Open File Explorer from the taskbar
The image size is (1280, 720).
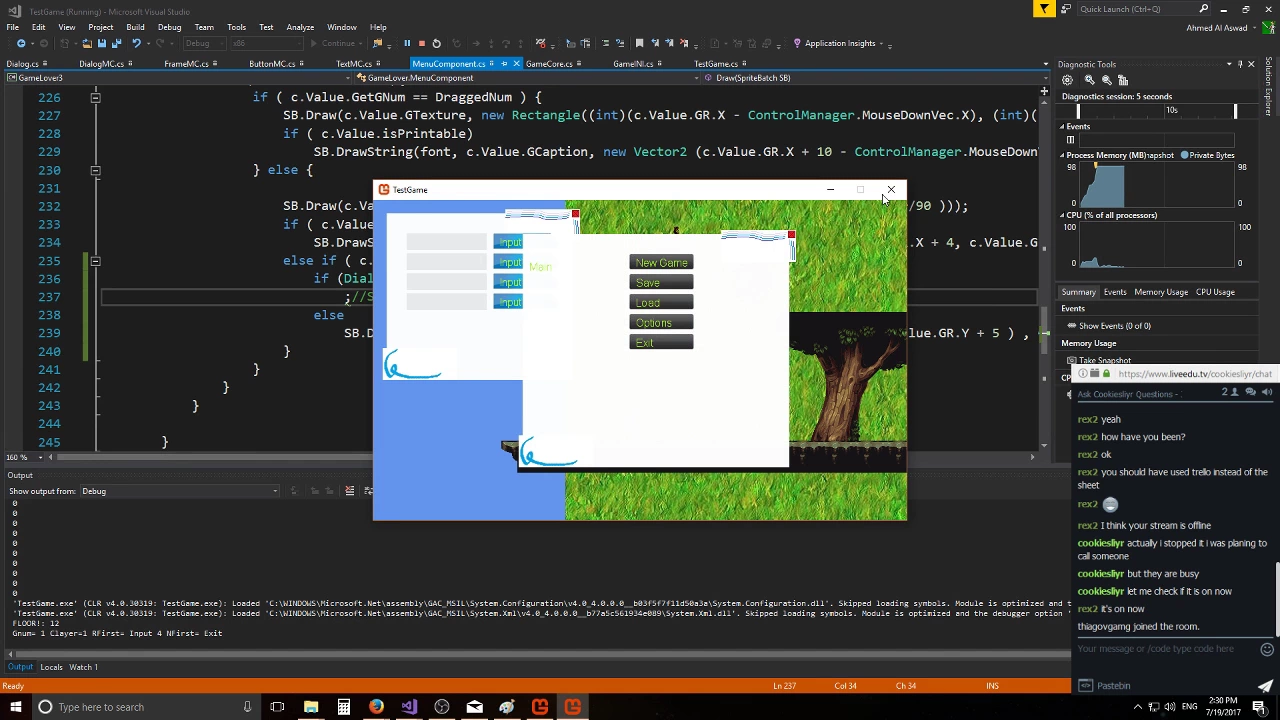[311, 707]
